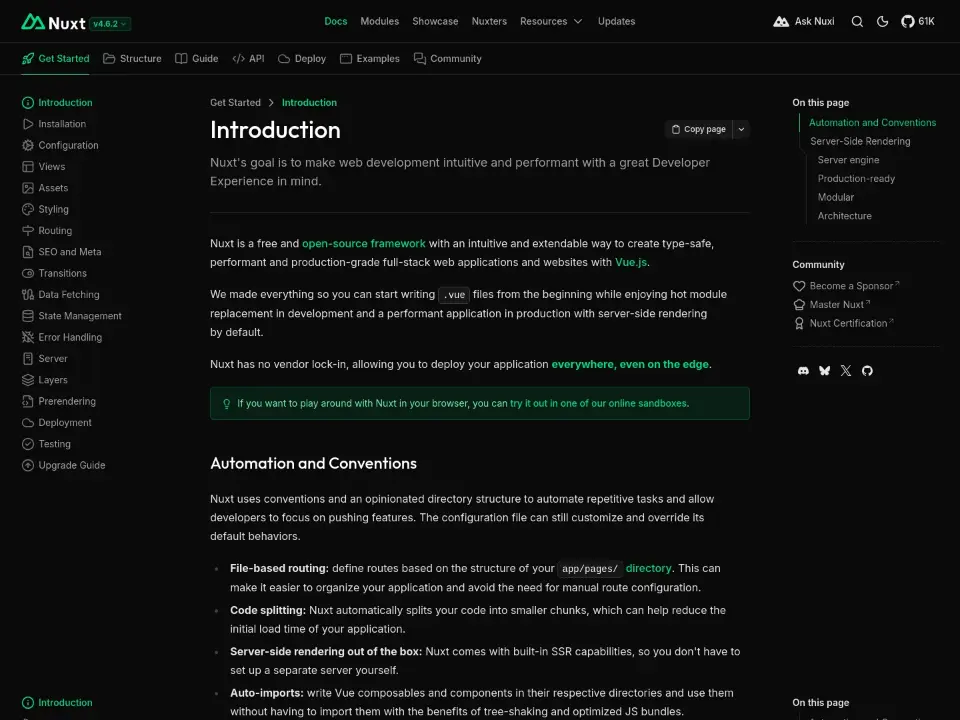This screenshot has width=960, height=720.
Task: Switch to the Guide tab
Action: 197,59
